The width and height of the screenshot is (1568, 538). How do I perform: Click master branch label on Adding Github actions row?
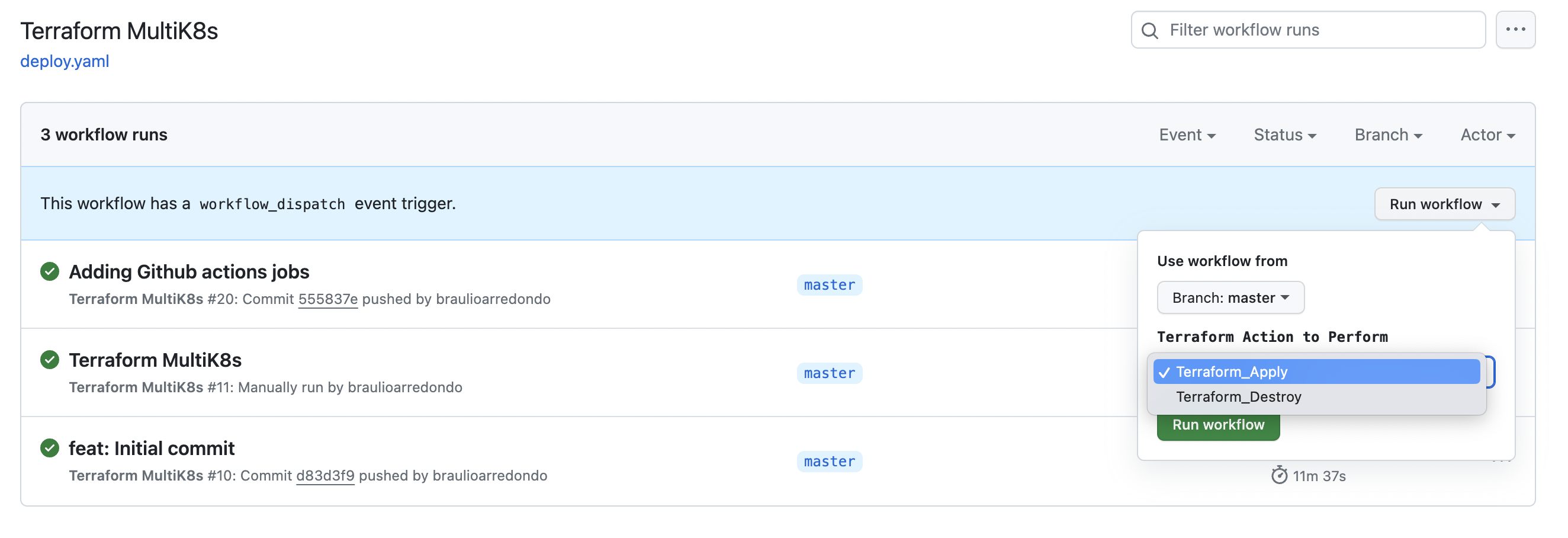point(829,284)
